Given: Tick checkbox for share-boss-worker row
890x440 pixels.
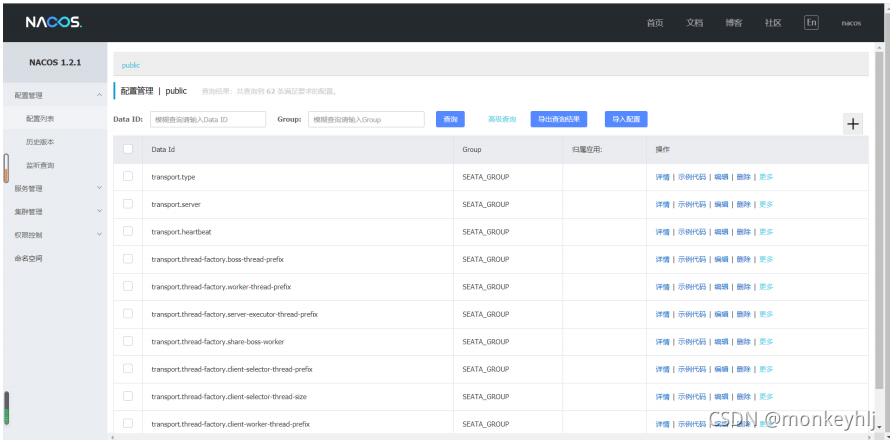Looking at the screenshot, I should click(x=128, y=341).
